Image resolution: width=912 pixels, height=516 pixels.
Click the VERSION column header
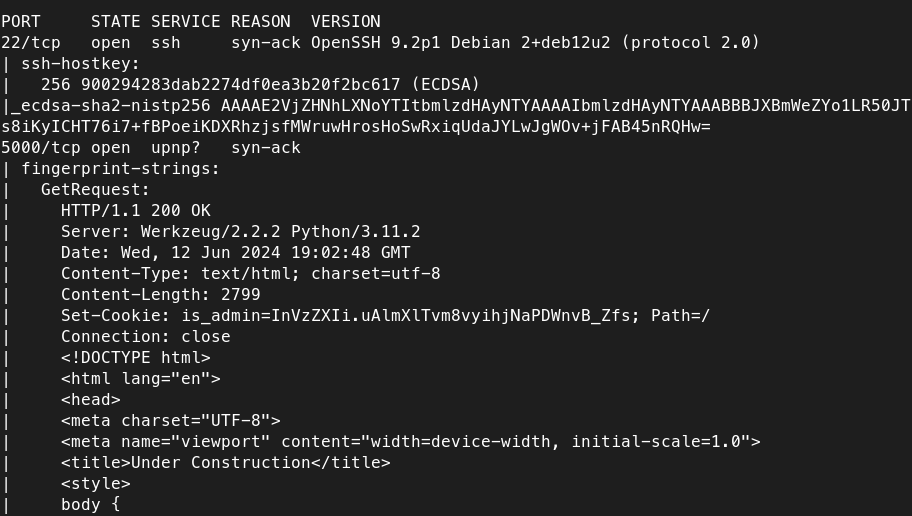click(x=345, y=21)
